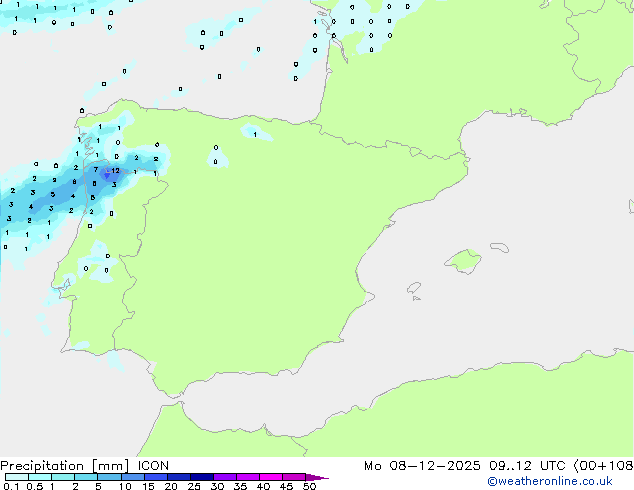Select the 5–10 mm legend color box
Screen dimensions: 634x490
pyautogui.click(x=109, y=477)
